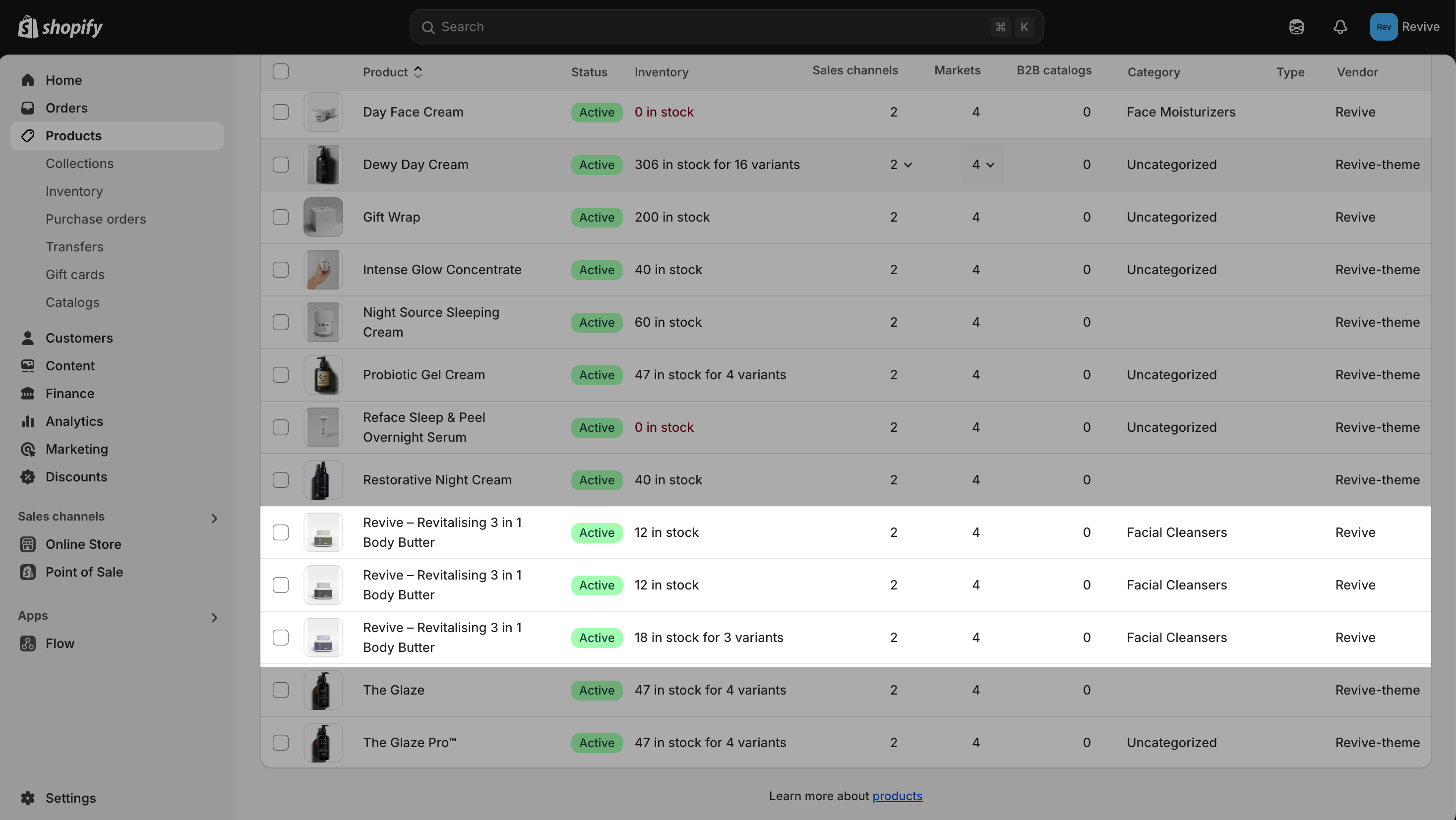Toggle the select-all products checkbox

point(280,71)
